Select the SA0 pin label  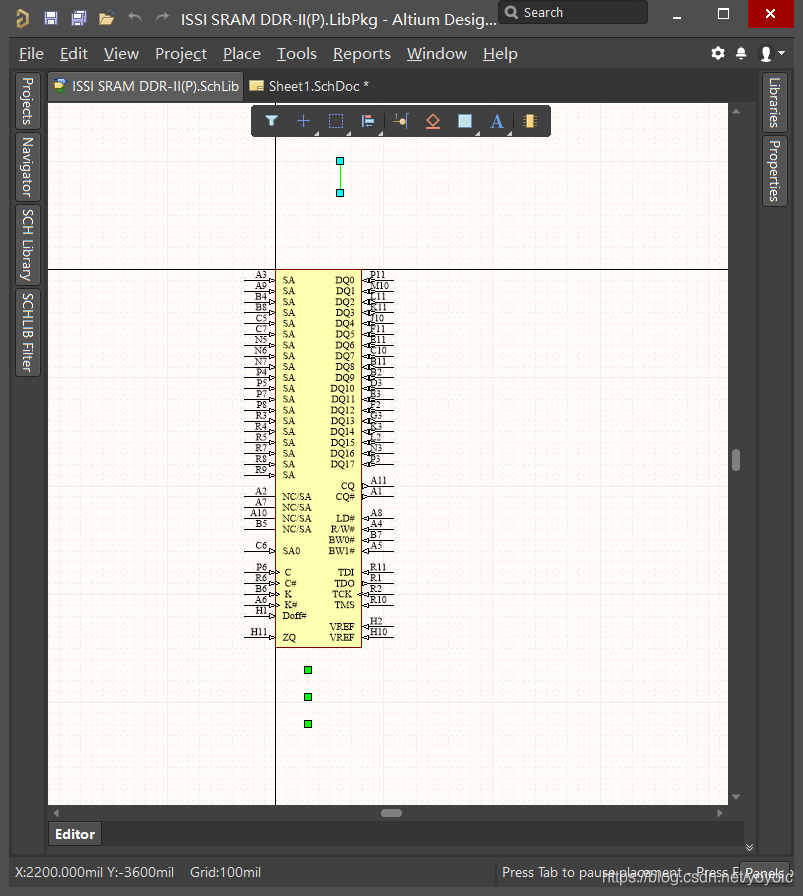291,551
